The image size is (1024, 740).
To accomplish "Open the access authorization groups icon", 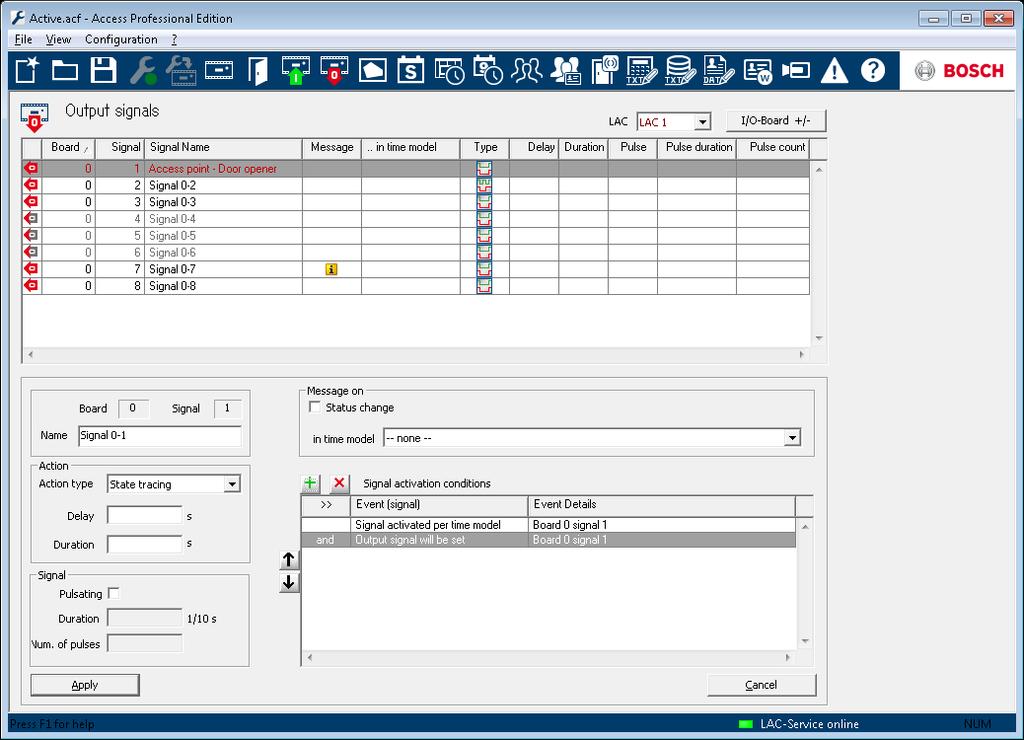I will (x=566, y=70).
